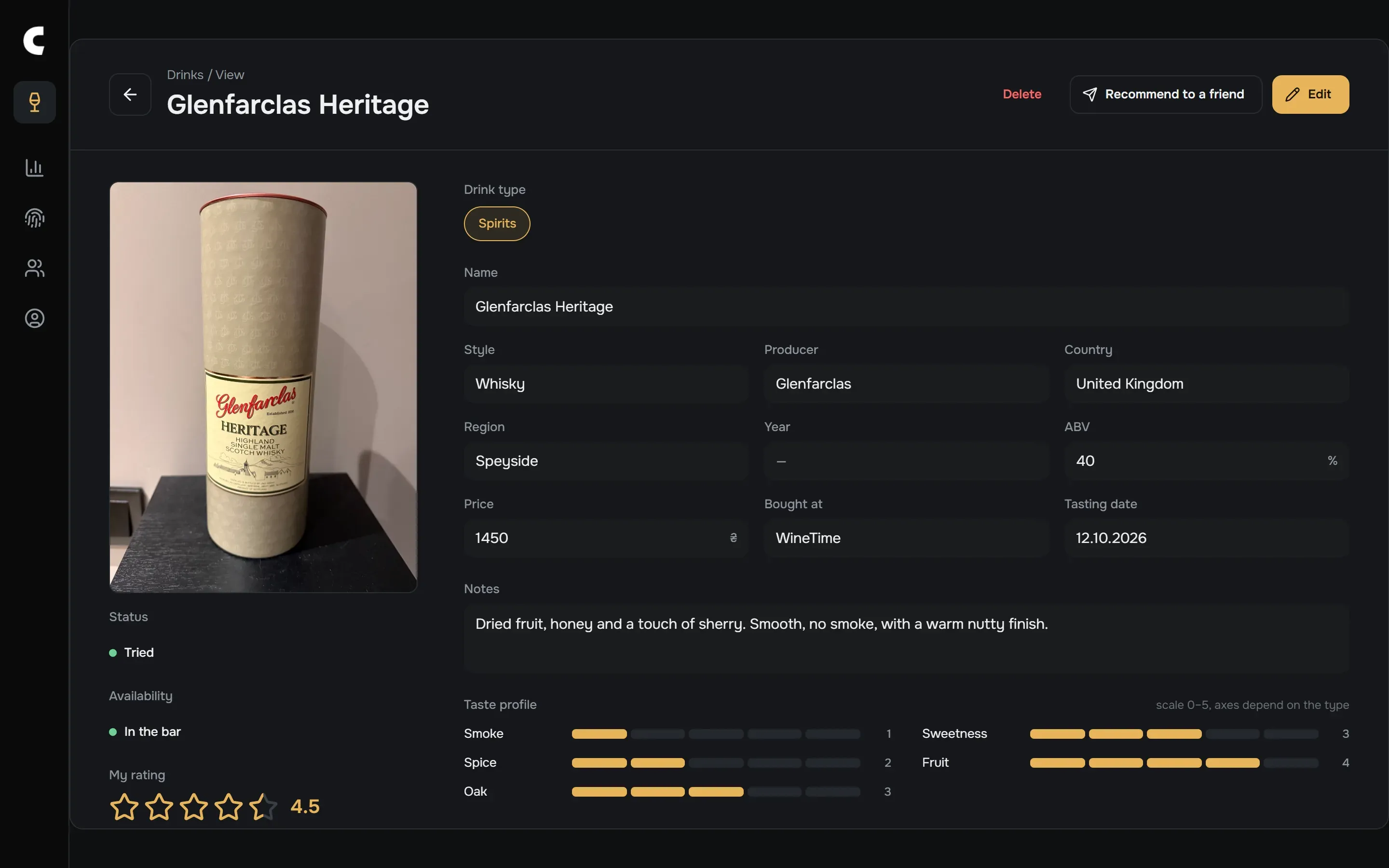Viewport: 1389px width, 868px height.
Task: Click the fourth rating star
Action: 229,807
